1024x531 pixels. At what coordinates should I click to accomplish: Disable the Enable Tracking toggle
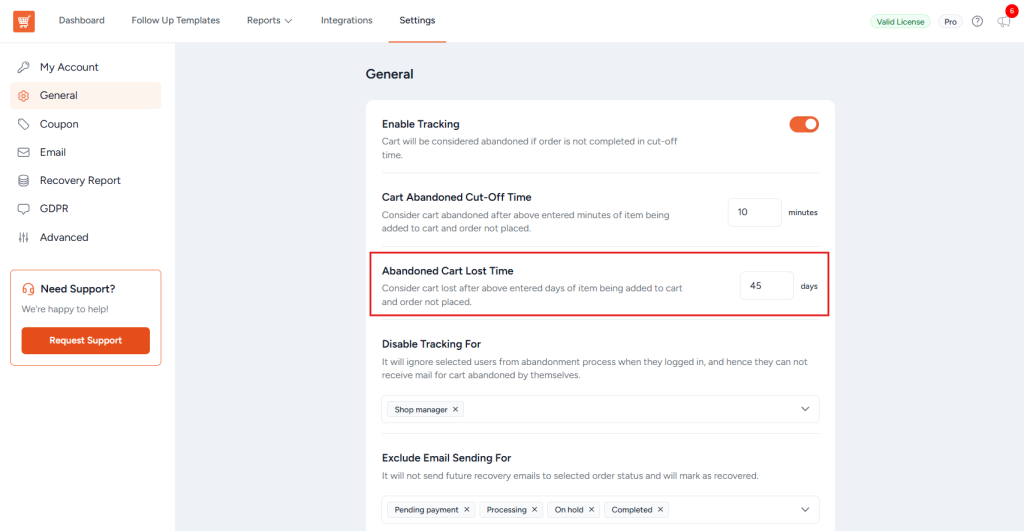[x=804, y=124]
